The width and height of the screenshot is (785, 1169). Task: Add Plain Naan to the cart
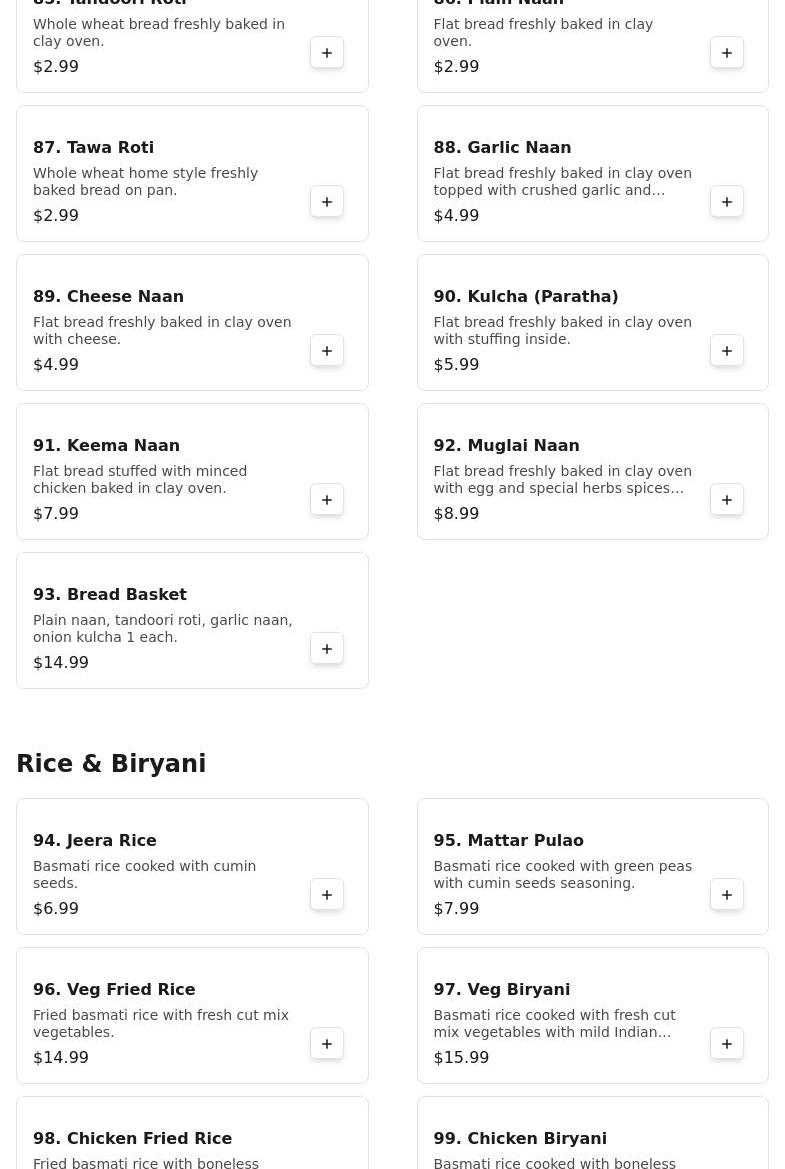tap(727, 53)
